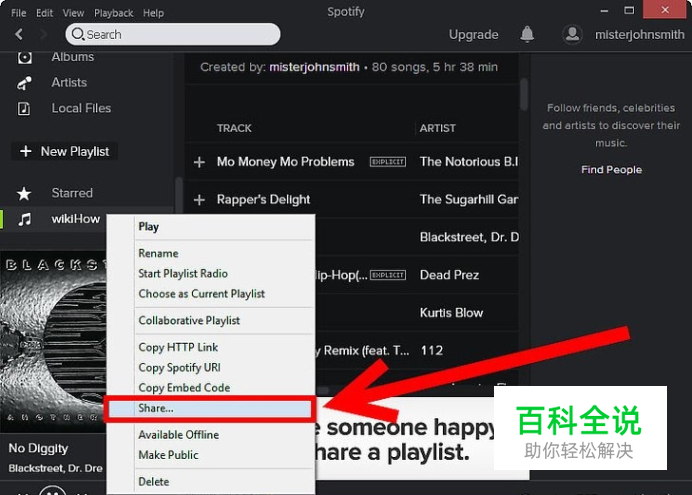This screenshot has height=495, width=692.
Task: Choose Play in the context menu
Action: [211, 226]
